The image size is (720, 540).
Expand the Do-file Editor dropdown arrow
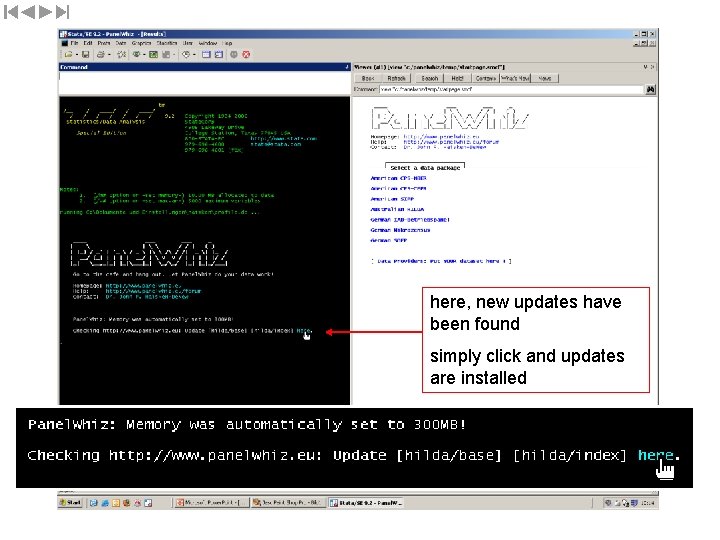(x=174, y=55)
